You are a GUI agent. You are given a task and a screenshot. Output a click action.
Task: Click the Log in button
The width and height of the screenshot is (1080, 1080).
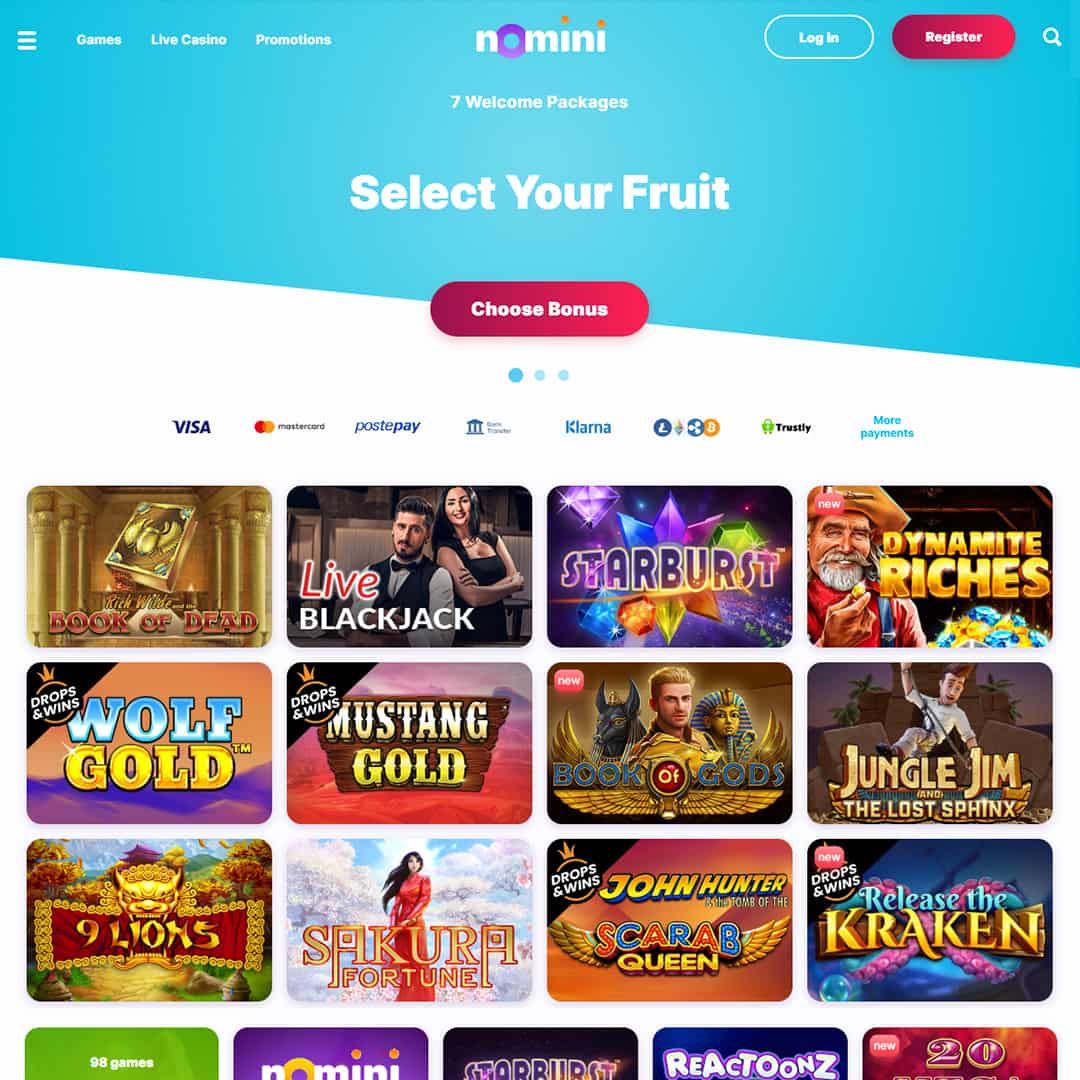(x=819, y=37)
